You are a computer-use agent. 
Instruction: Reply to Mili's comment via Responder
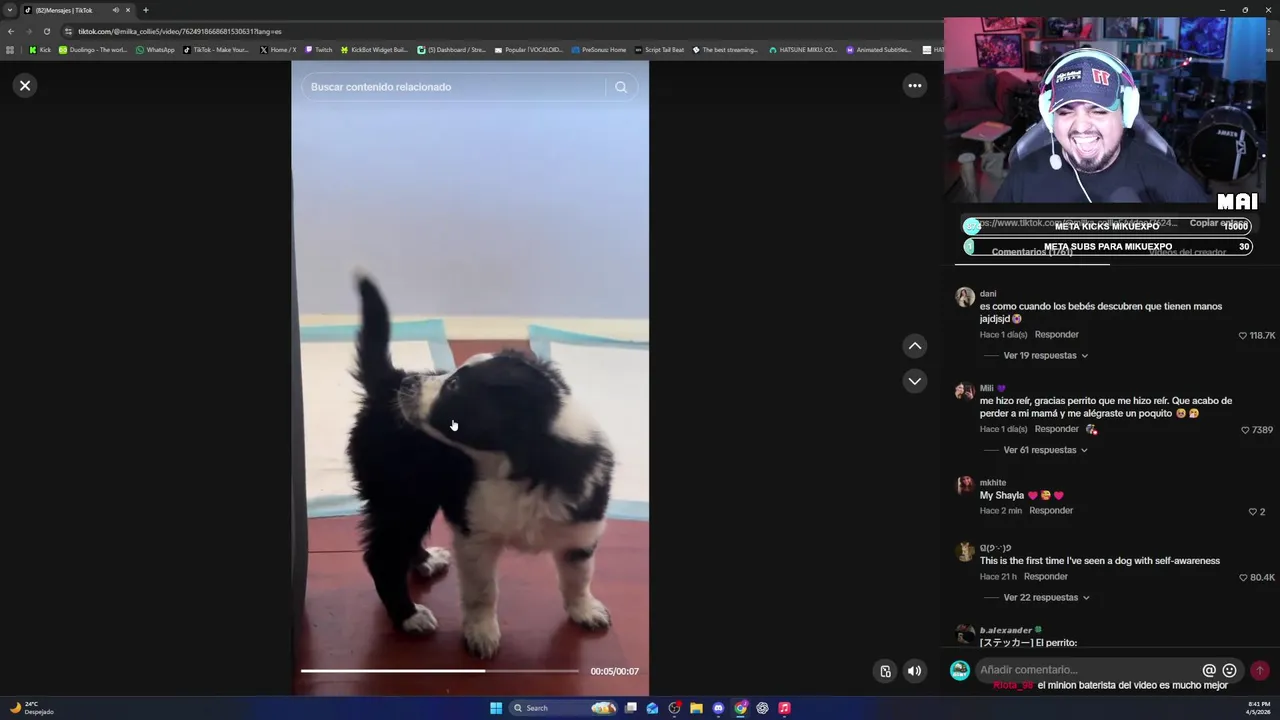click(x=1057, y=429)
